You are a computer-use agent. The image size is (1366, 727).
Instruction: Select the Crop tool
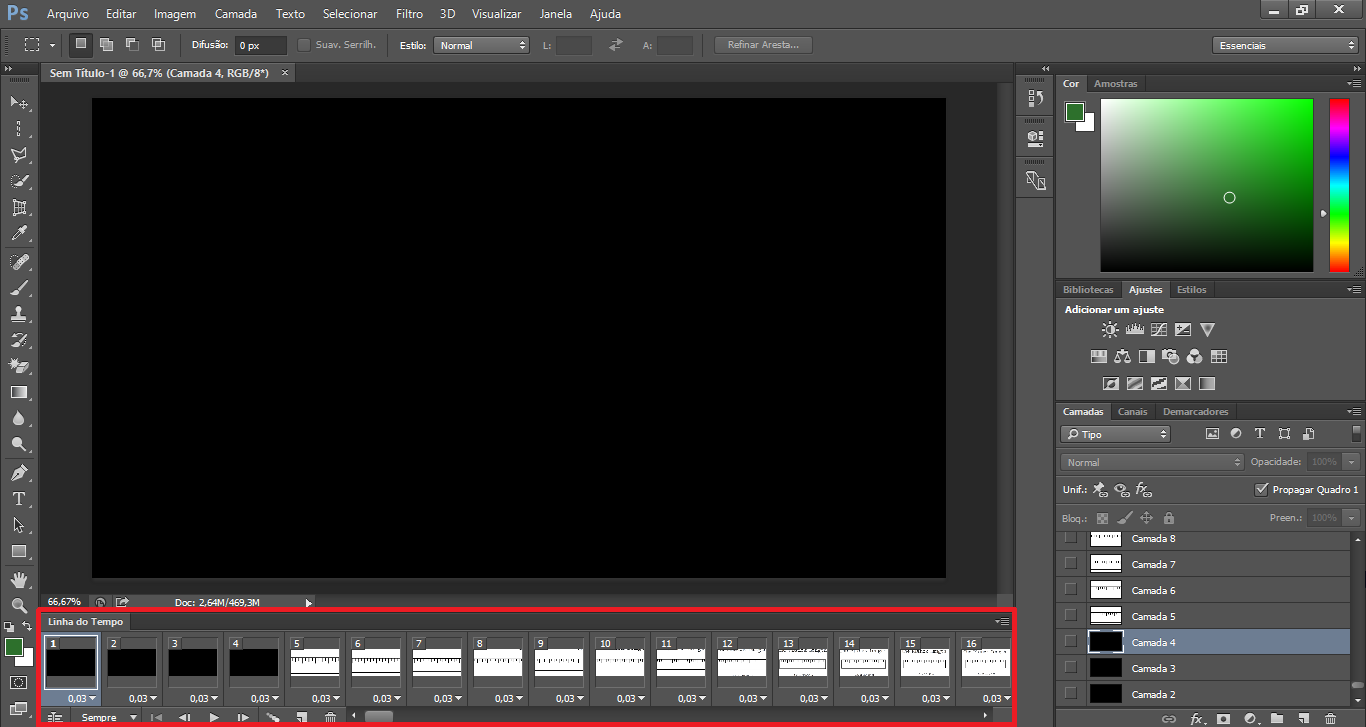pyautogui.click(x=19, y=208)
